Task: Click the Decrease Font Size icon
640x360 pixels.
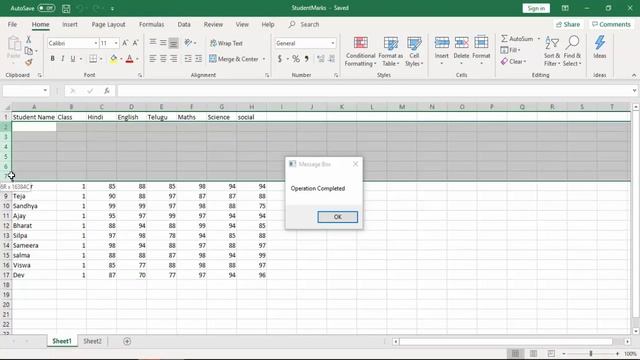Action: pyautogui.click(x=136, y=43)
